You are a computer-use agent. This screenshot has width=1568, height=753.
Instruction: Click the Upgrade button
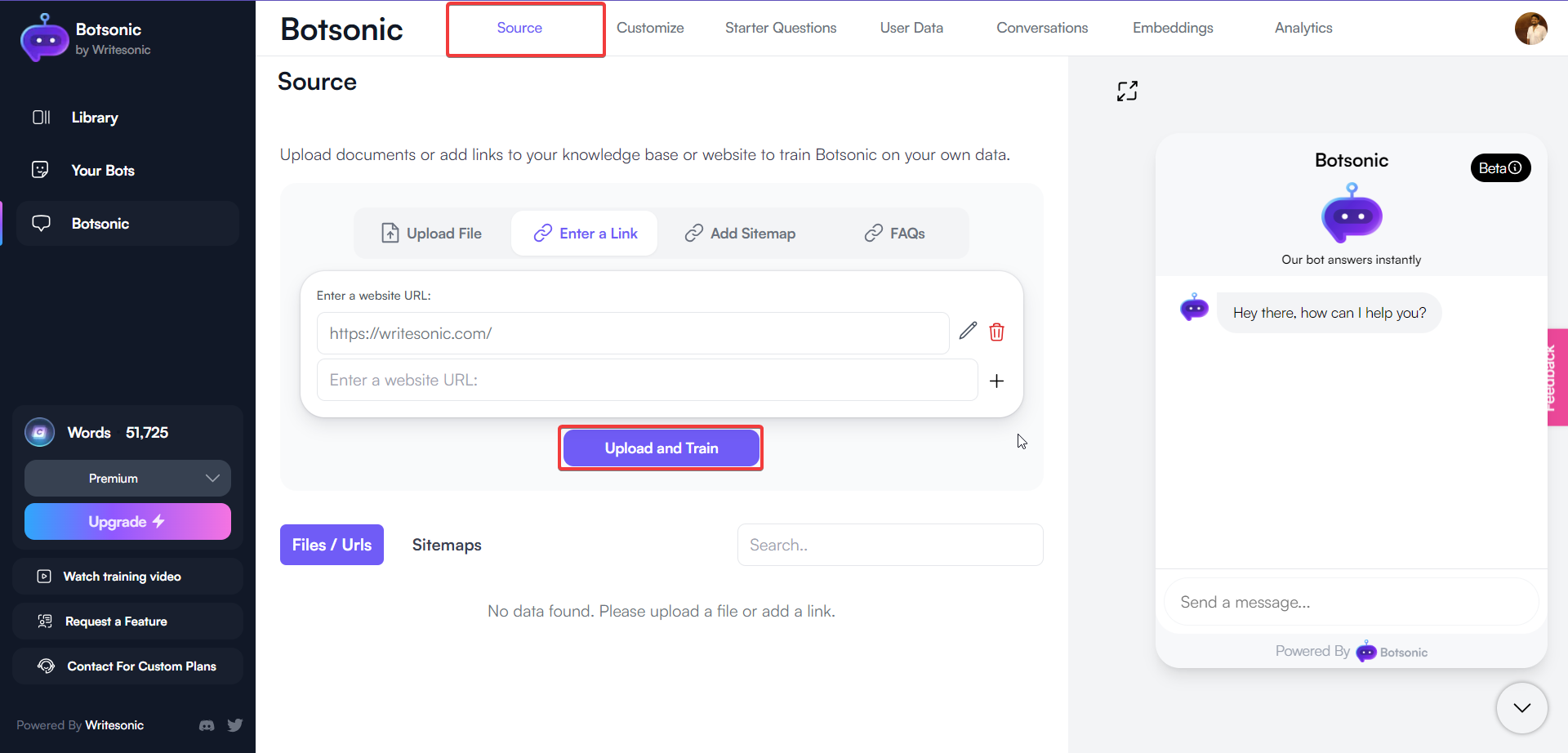point(127,521)
